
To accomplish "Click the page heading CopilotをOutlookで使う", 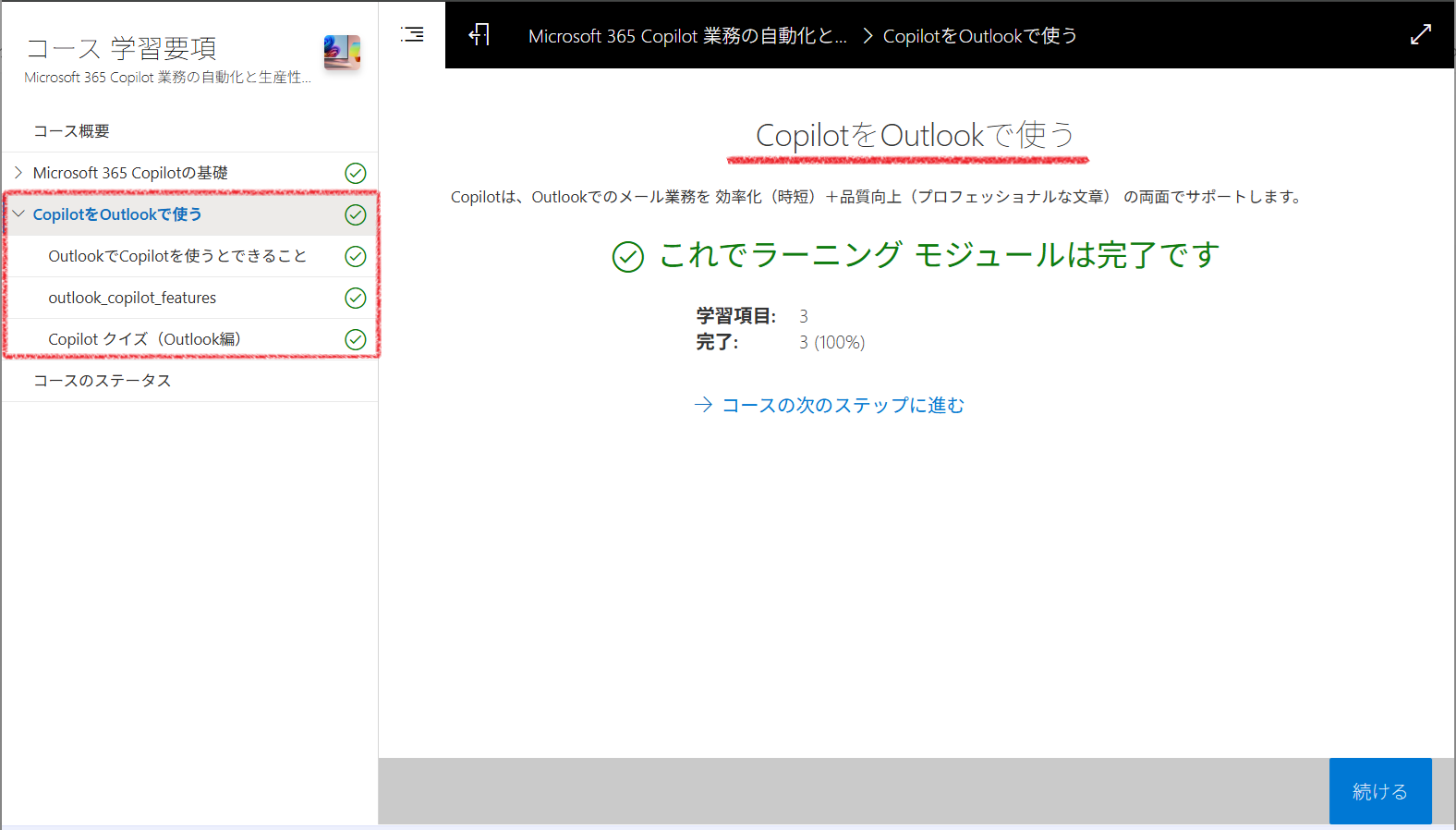I will [915, 135].
